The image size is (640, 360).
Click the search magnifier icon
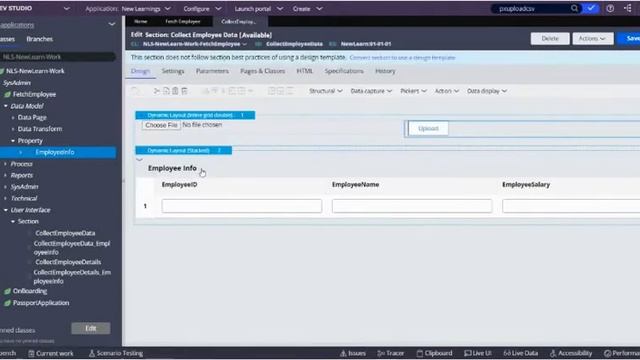point(574,8)
